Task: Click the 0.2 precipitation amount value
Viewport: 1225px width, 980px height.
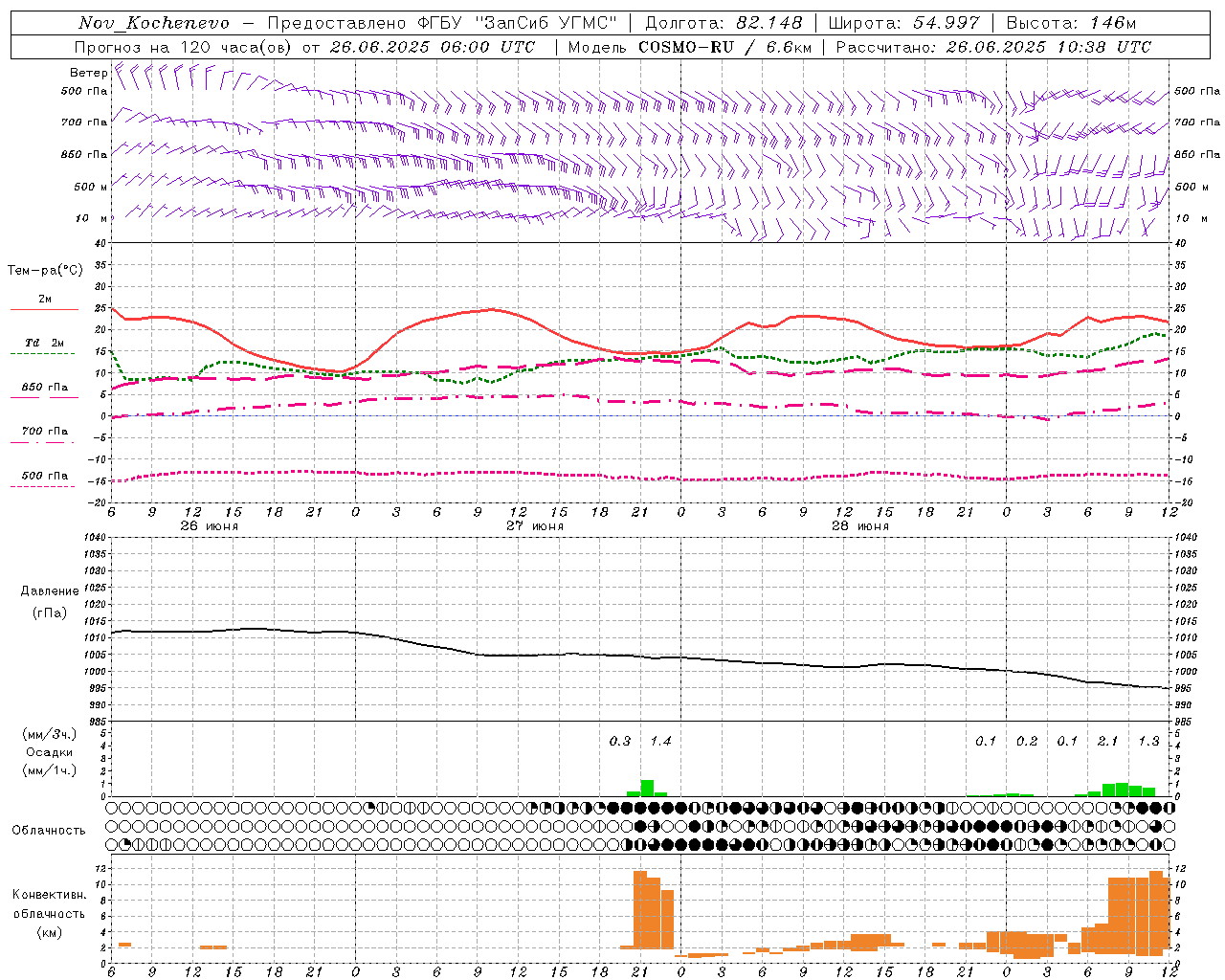Action: coord(1027,741)
